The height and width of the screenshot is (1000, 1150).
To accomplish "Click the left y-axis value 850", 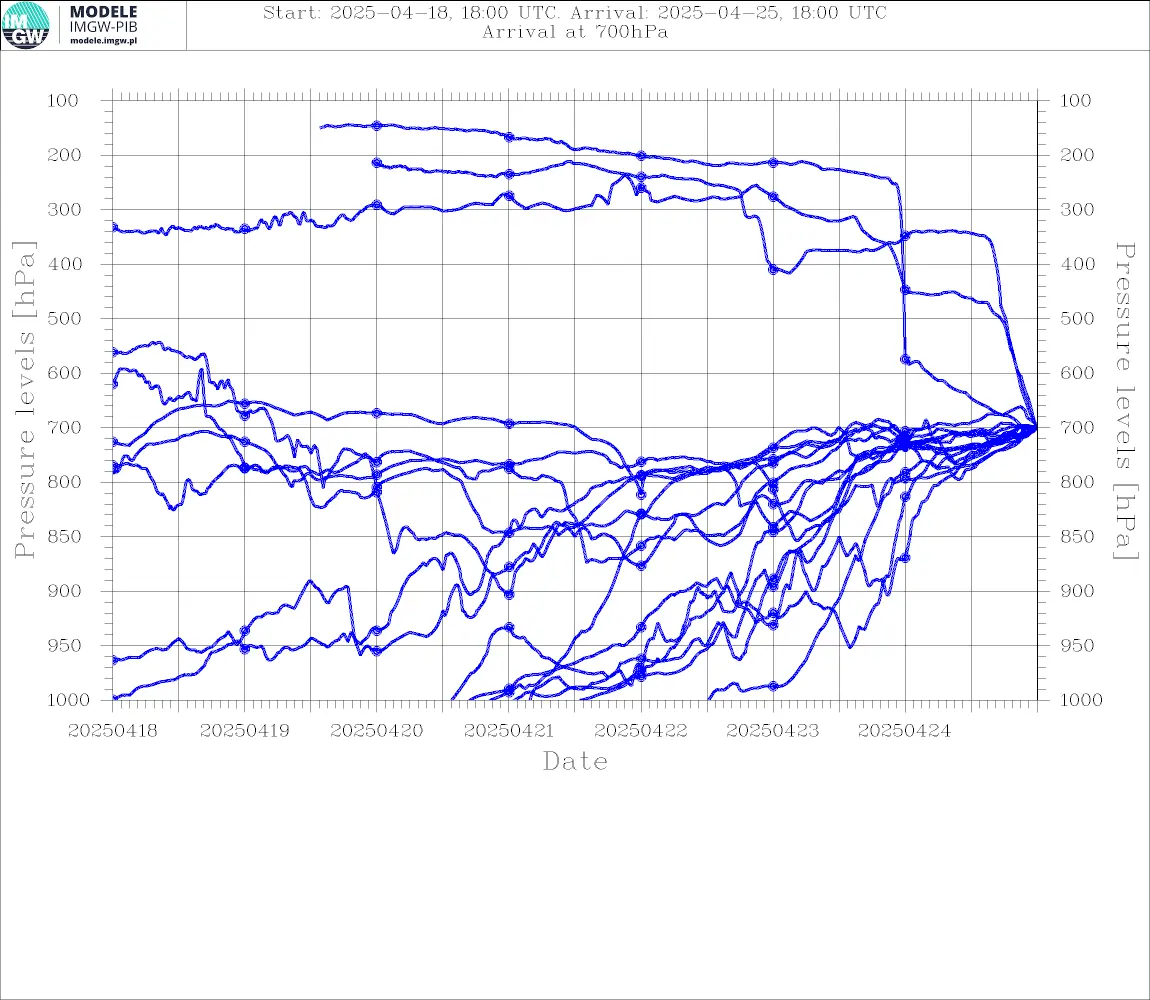I will pos(63,536).
